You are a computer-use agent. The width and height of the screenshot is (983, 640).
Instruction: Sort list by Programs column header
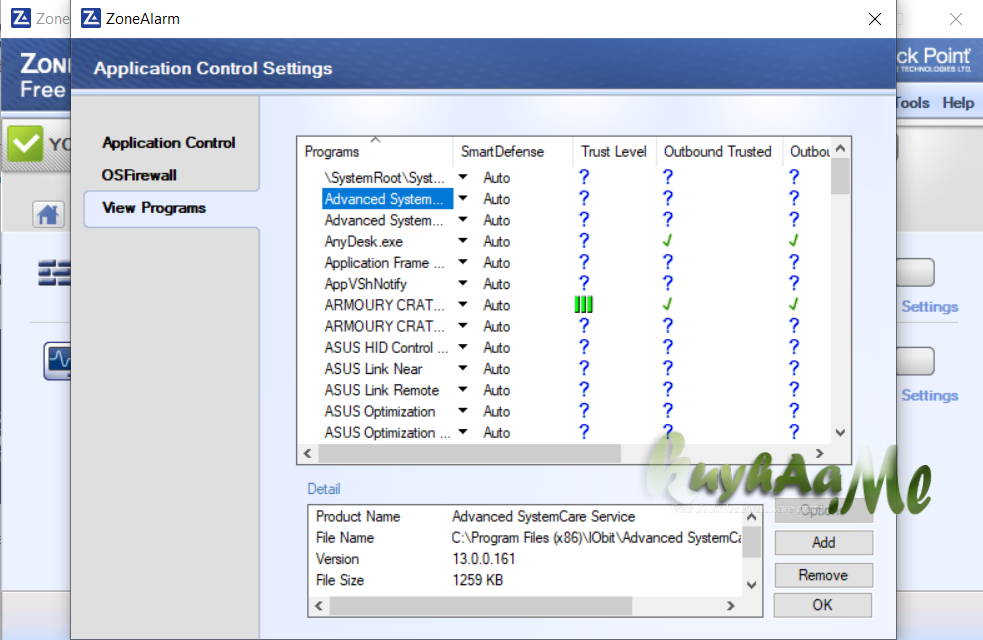point(375,151)
